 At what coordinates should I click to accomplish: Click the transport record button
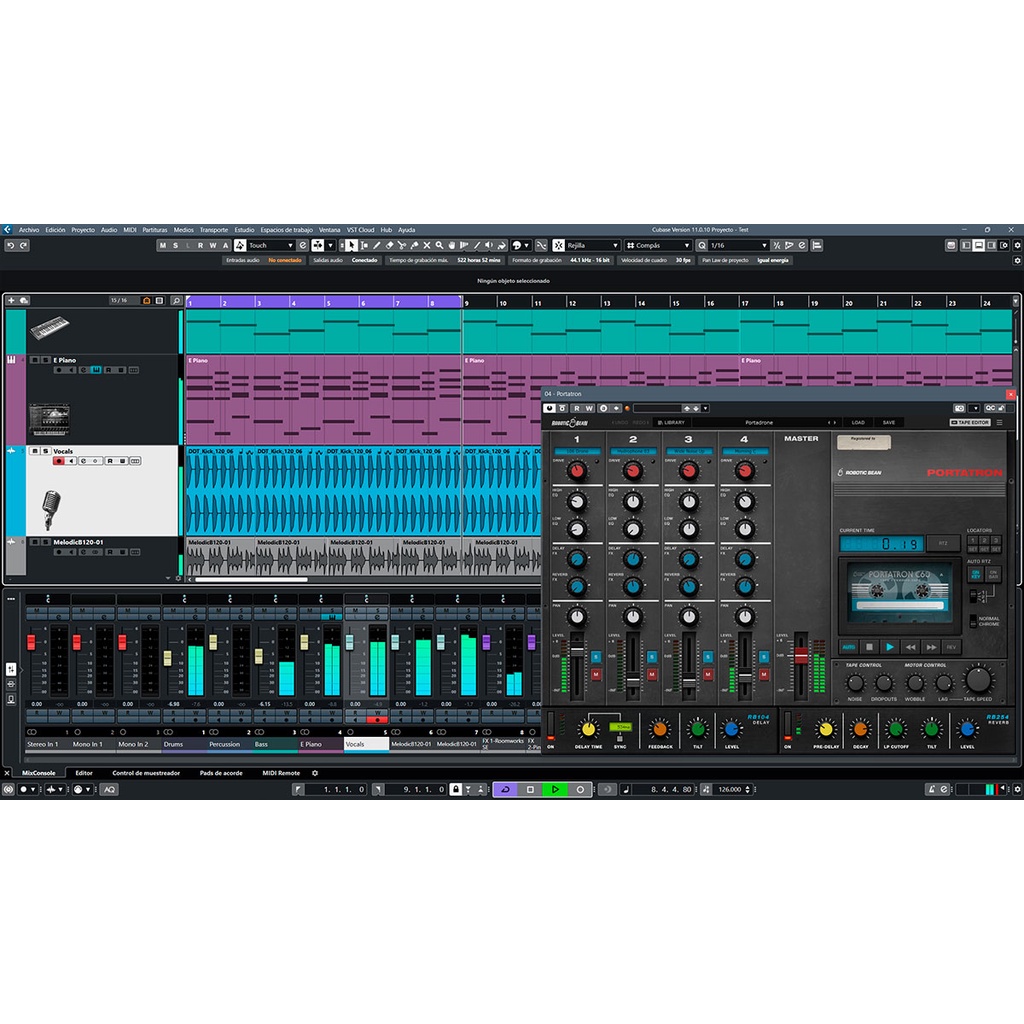coord(580,789)
